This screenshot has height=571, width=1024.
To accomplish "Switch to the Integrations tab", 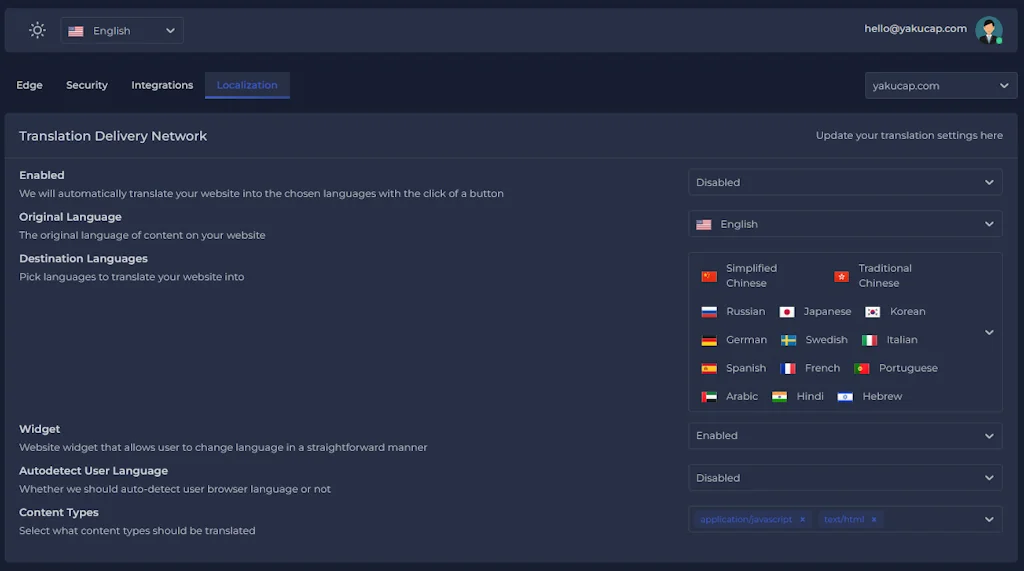I will 162,85.
